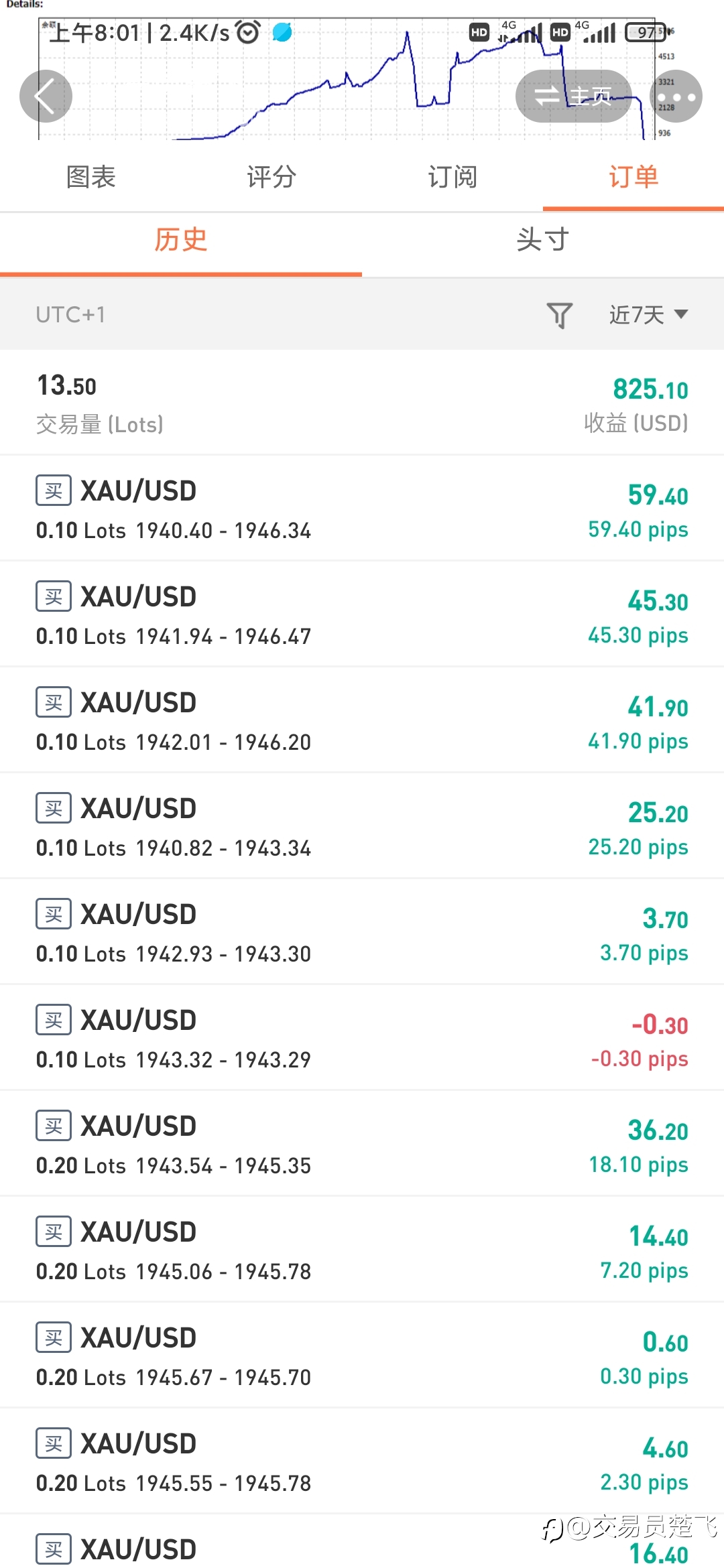Screen dimensions: 724x1568
Task: Open the three-dots more options menu
Action: (x=676, y=96)
